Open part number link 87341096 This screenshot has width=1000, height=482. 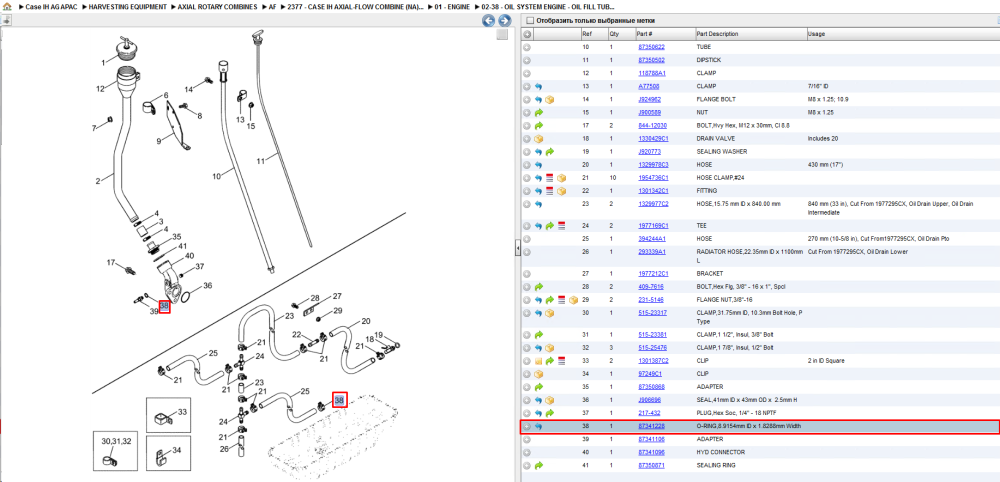pyautogui.click(x=651, y=453)
